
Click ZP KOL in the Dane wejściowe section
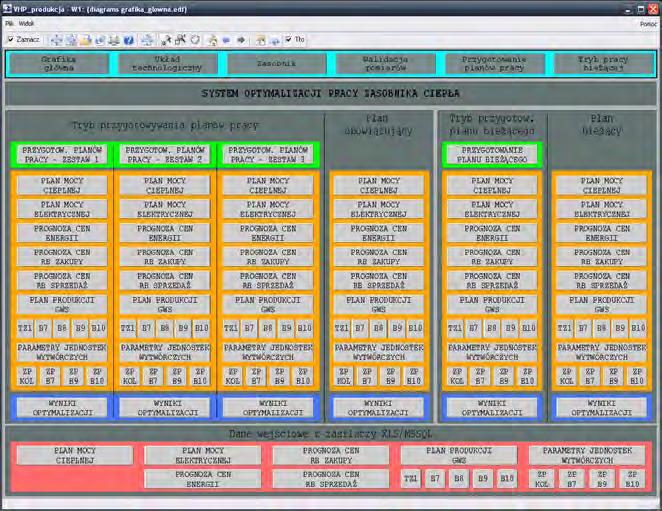click(x=542, y=479)
